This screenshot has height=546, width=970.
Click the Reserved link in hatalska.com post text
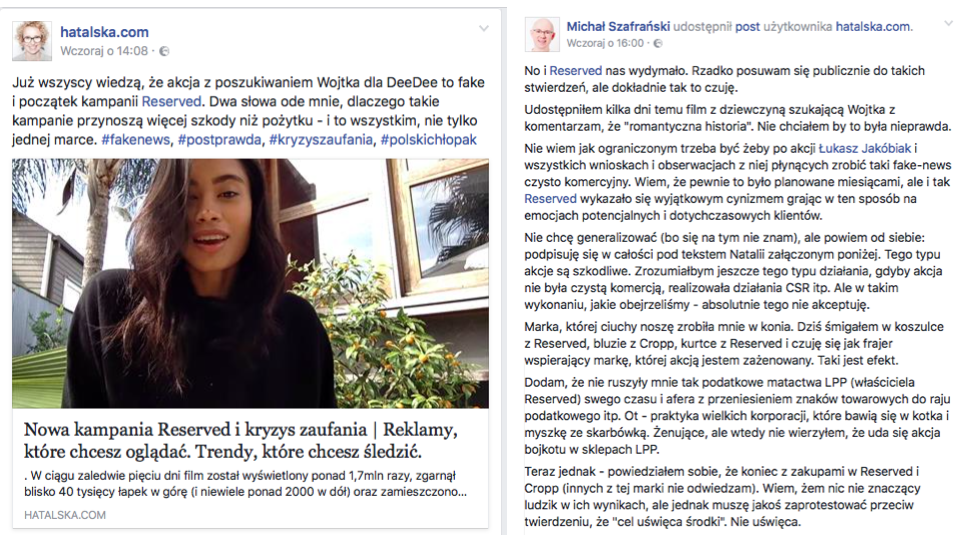pyautogui.click(x=171, y=101)
